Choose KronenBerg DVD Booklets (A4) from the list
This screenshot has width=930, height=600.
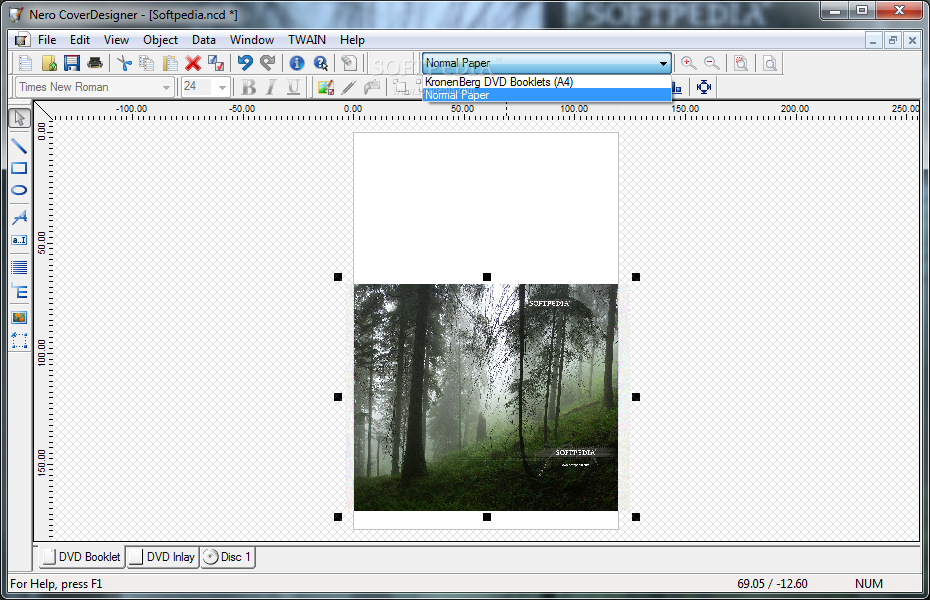[x=546, y=82]
